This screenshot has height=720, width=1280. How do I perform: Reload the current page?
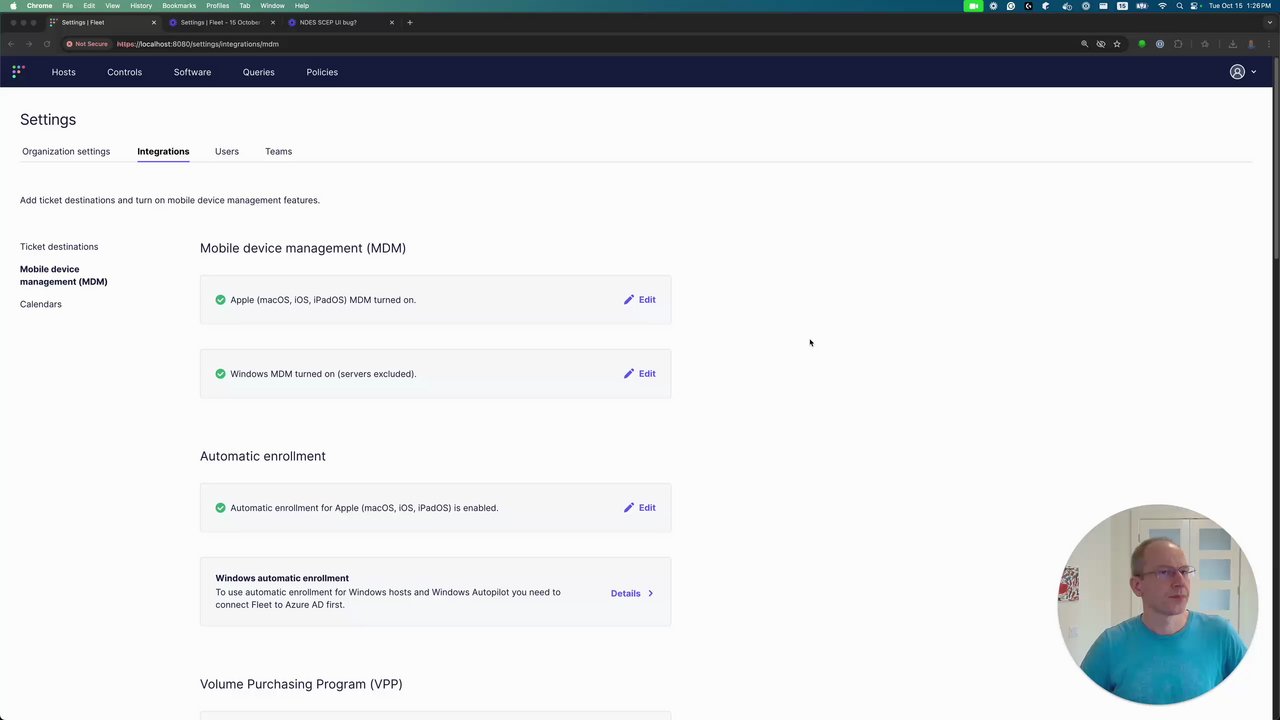coord(47,44)
